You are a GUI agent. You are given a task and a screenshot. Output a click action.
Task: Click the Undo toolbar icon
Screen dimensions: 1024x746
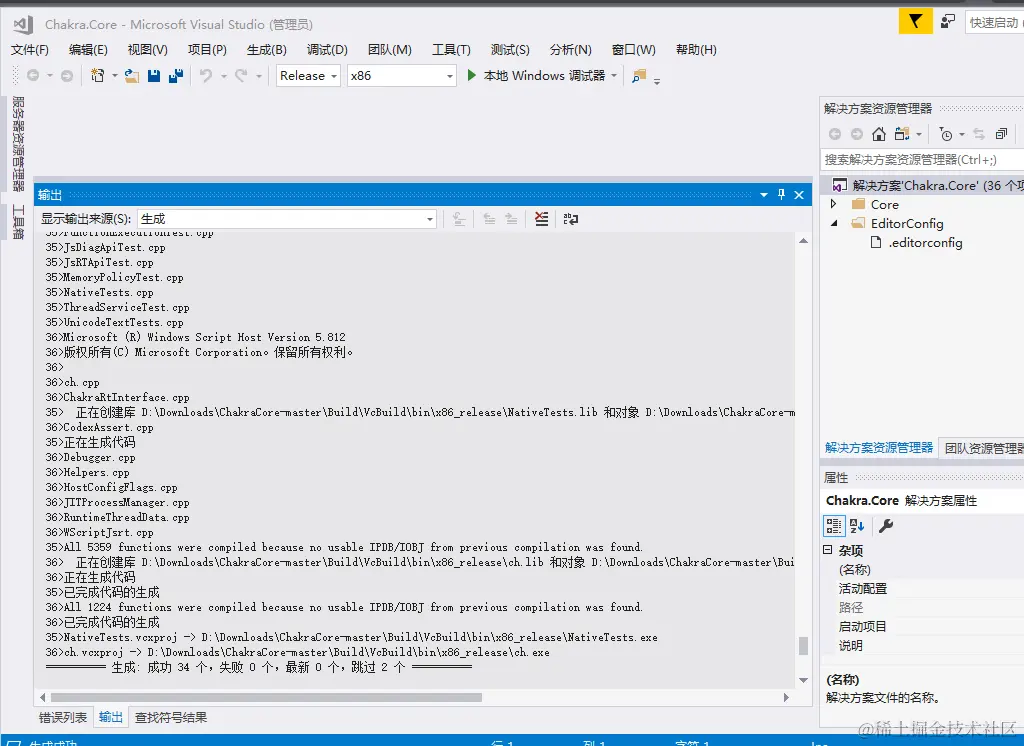[x=206, y=76]
